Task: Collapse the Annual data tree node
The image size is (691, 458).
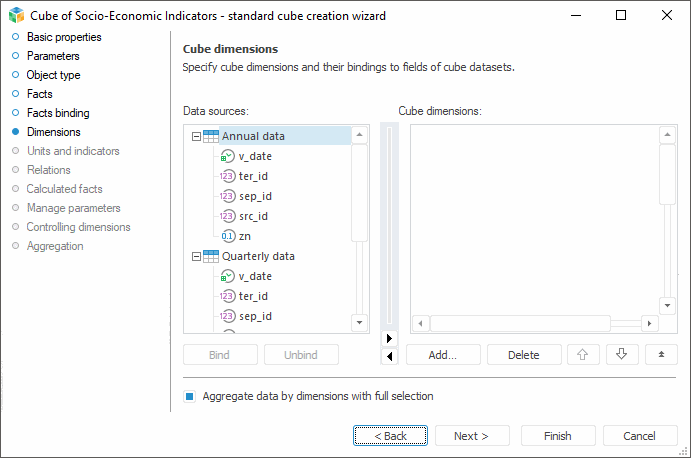Action: (x=196, y=136)
